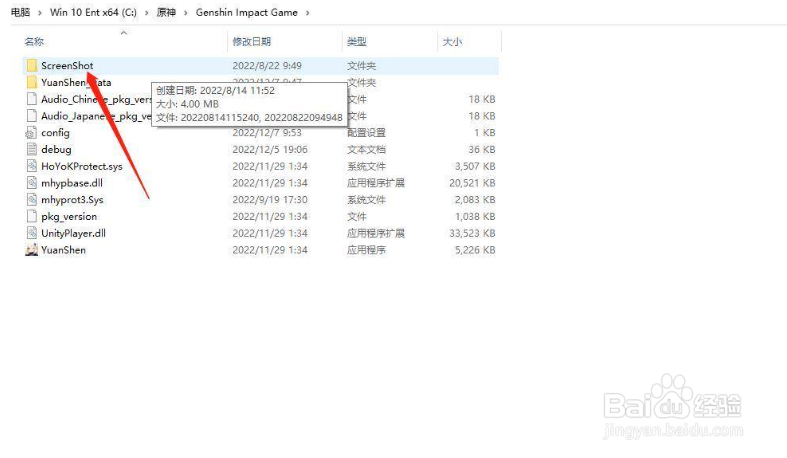This screenshot has height=458, width=787.
Task: Expand the chevron after 原神 breadcrumb
Action: point(186,13)
